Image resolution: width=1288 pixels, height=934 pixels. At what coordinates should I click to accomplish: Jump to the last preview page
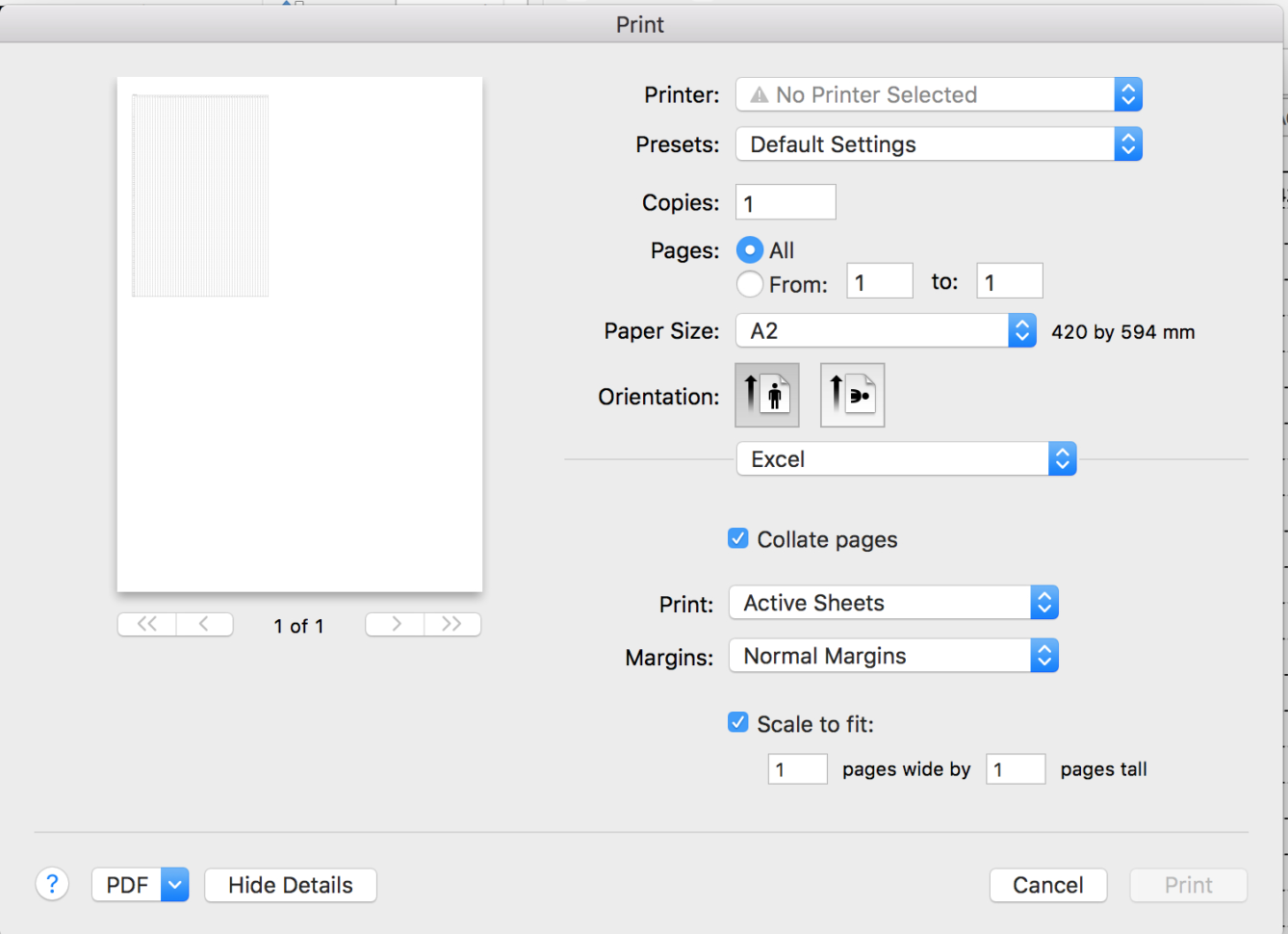pos(452,624)
